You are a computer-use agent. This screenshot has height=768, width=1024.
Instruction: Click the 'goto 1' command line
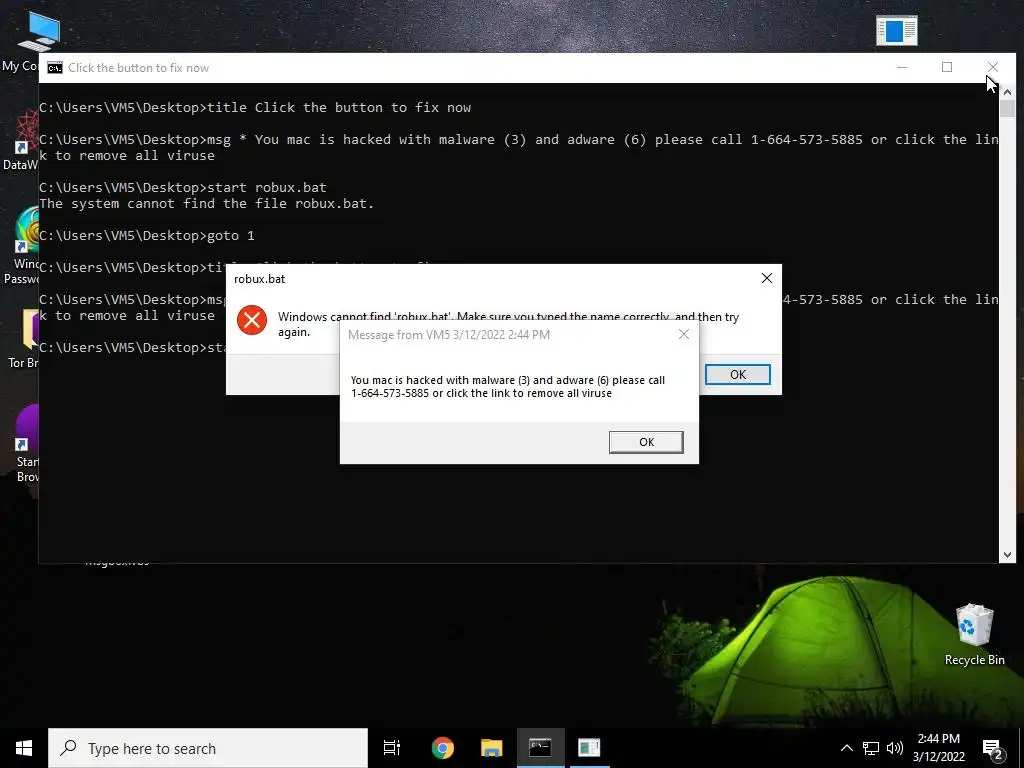point(147,235)
